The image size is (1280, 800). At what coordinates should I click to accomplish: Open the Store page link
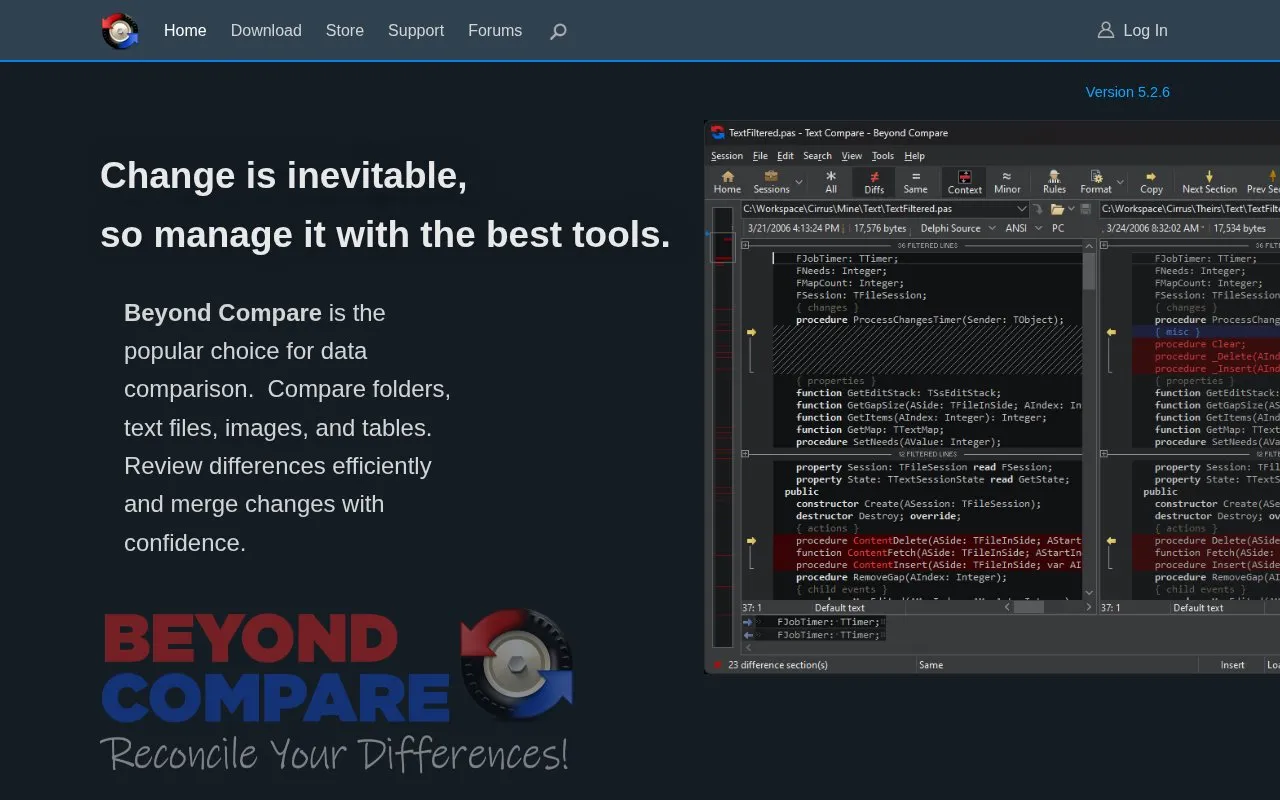pyautogui.click(x=345, y=31)
